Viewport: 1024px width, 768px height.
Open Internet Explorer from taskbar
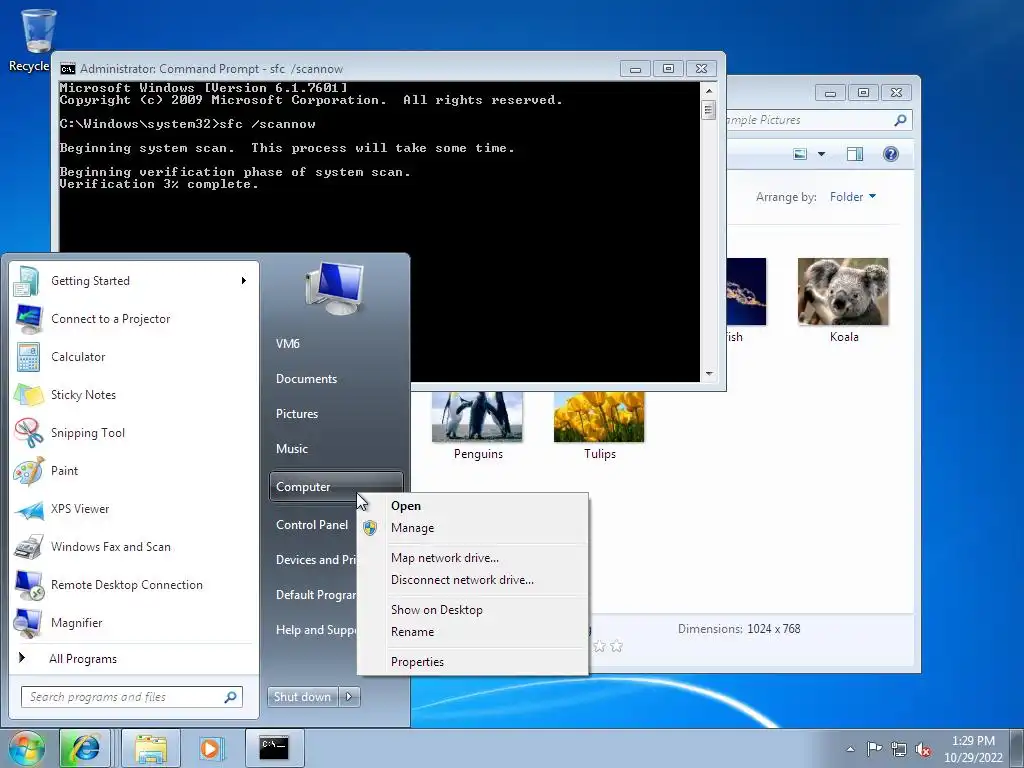pos(84,748)
